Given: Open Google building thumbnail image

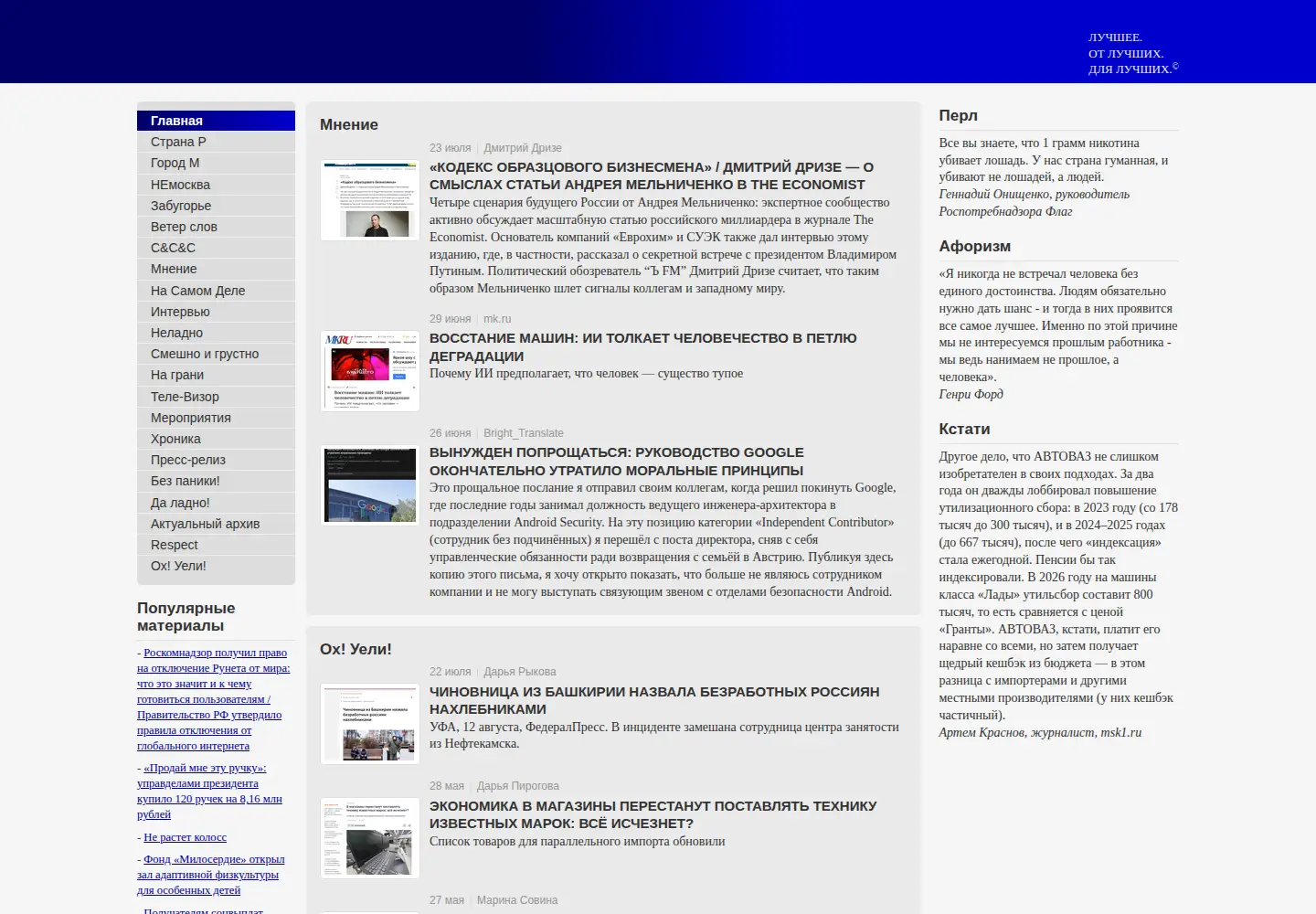Looking at the screenshot, I should click(x=370, y=485).
